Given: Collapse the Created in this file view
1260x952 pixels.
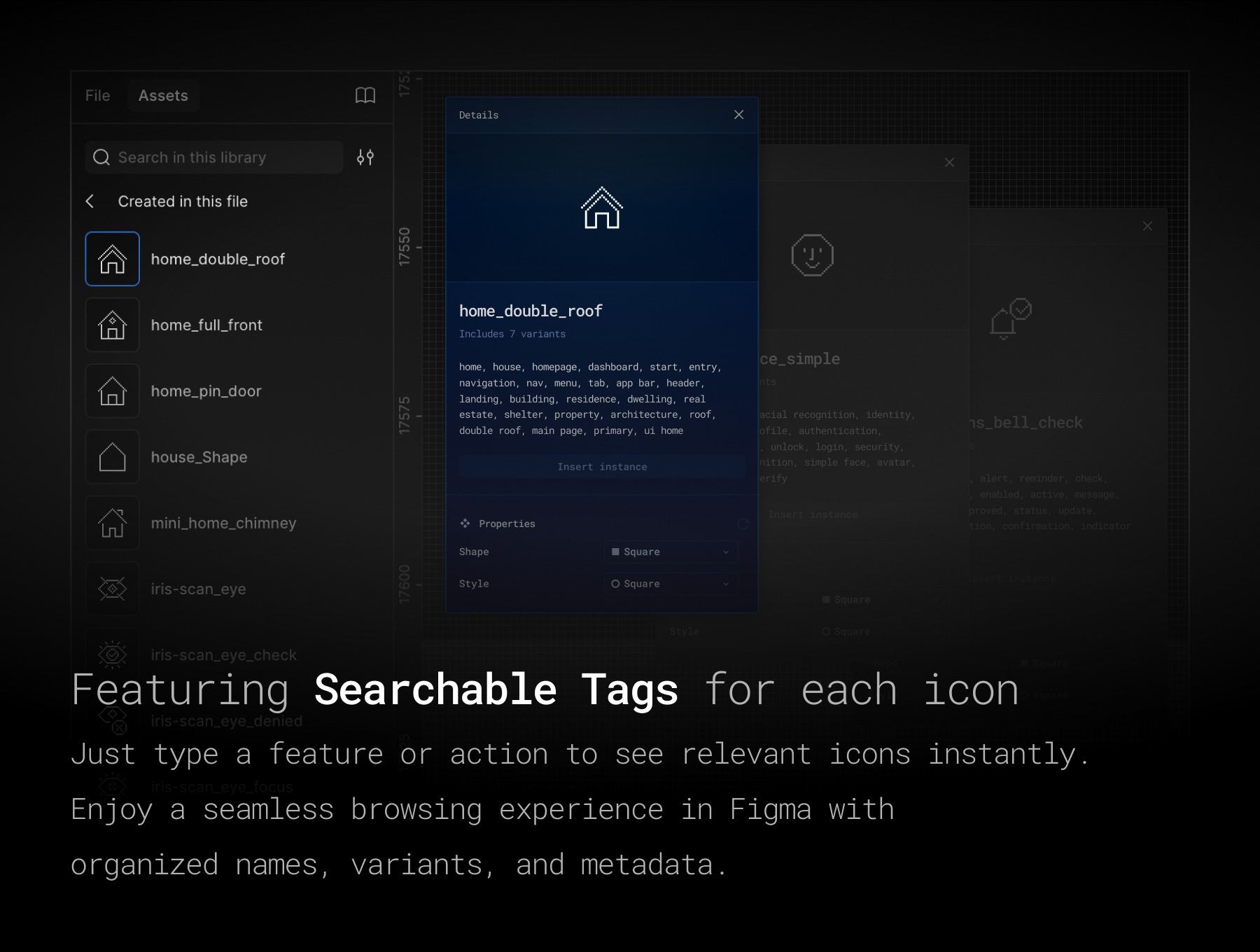Looking at the screenshot, I should click(90, 201).
